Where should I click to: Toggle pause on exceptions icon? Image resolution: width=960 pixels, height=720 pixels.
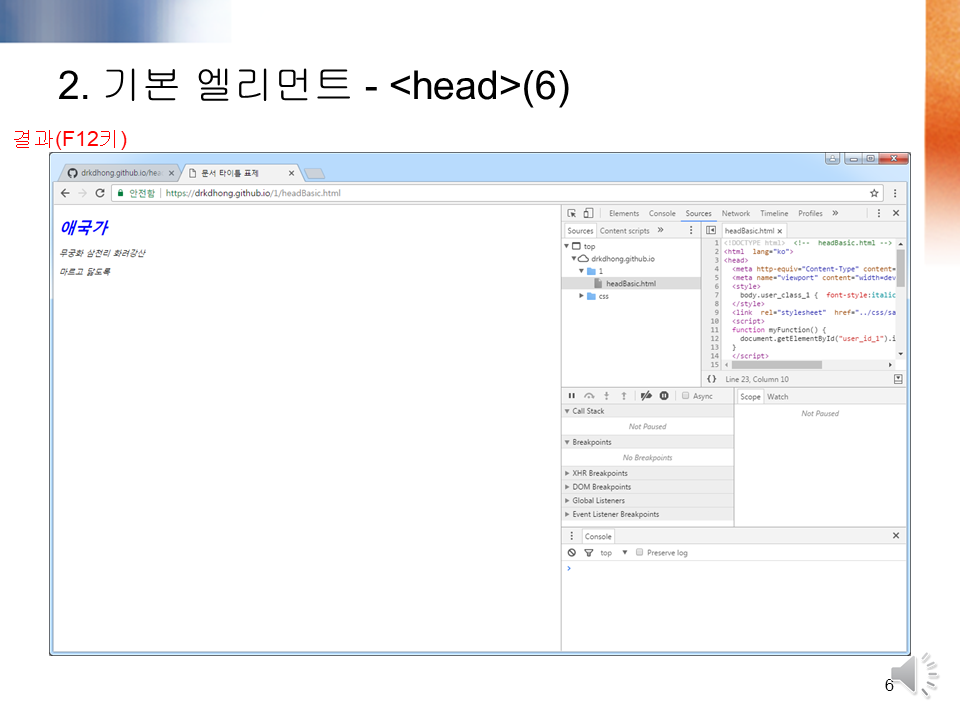(x=664, y=396)
